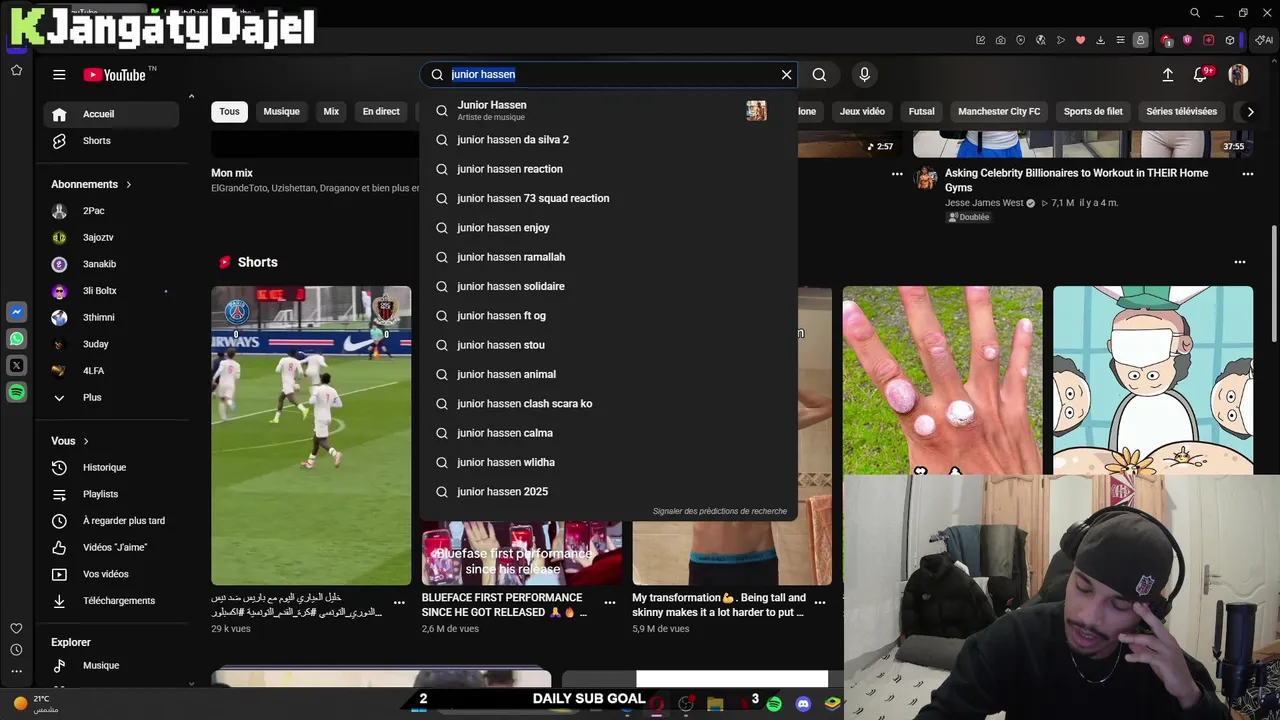Select suggestion junior hassen calma
1280x720 pixels.
click(x=608, y=433)
